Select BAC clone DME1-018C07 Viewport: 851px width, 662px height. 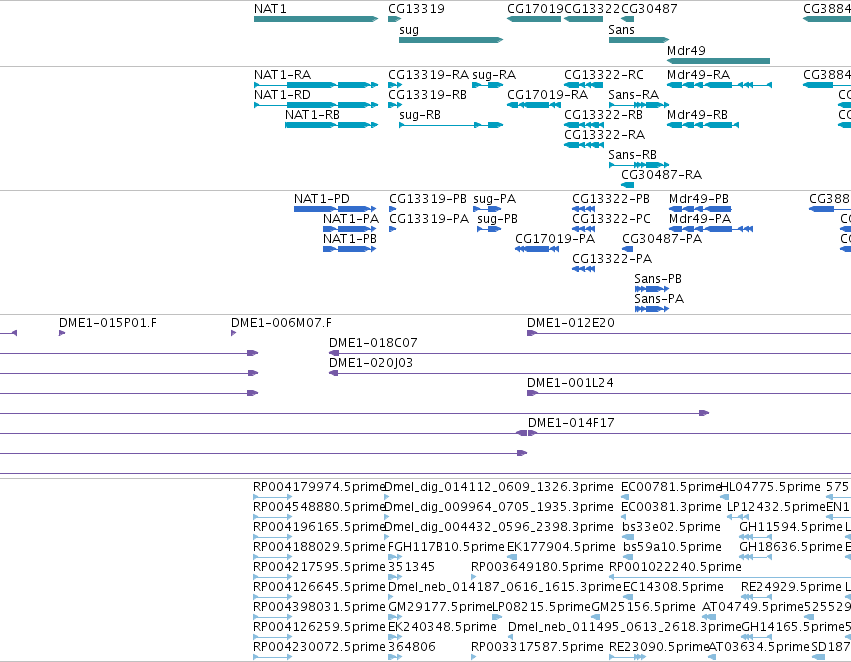click(590, 353)
